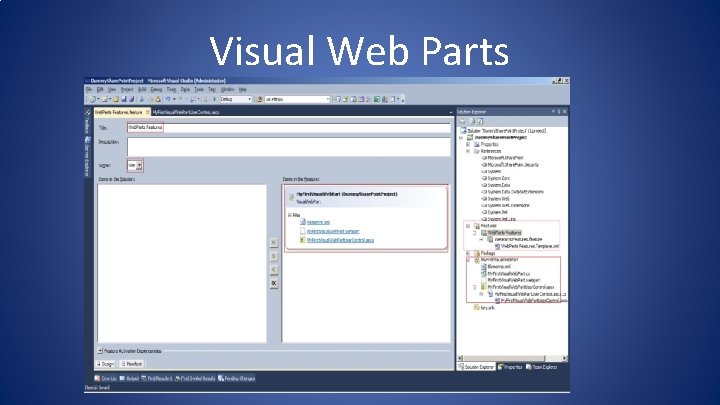Select MyFirstVisualWebPart item in feature list
This screenshot has height=405, width=720.
[366, 197]
